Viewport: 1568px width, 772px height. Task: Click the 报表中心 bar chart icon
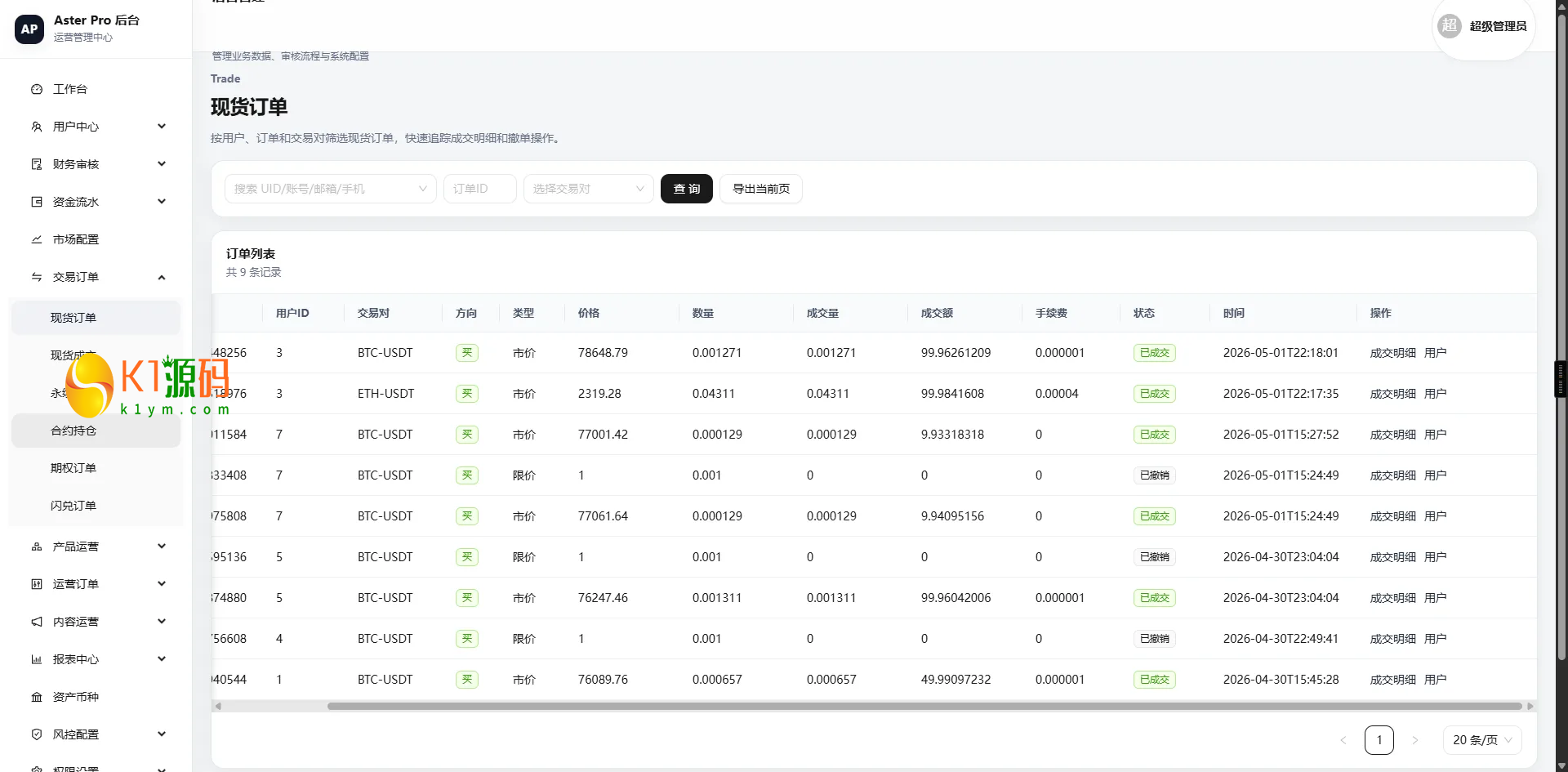click(37, 659)
